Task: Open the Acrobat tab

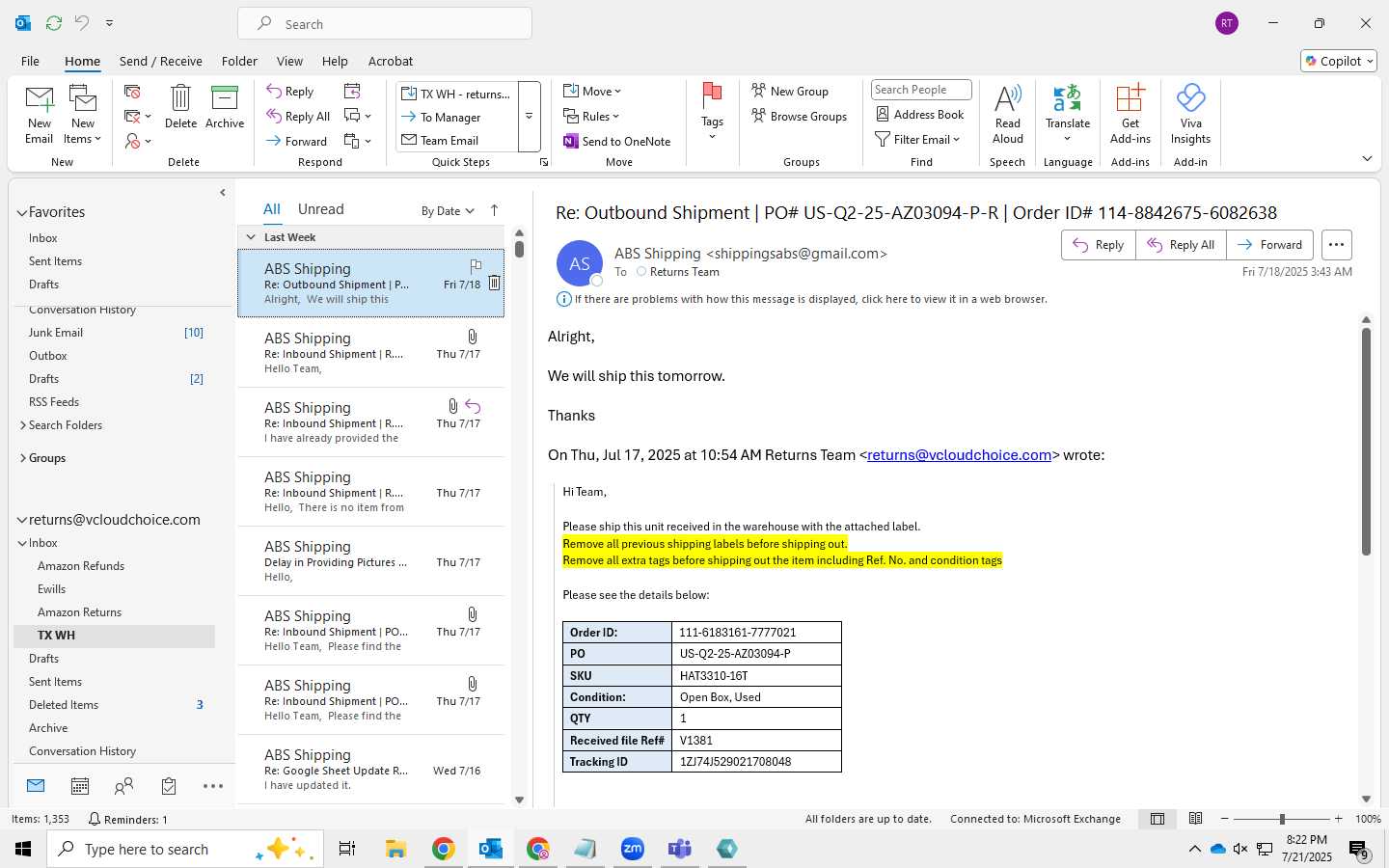Action: [391, 61]
